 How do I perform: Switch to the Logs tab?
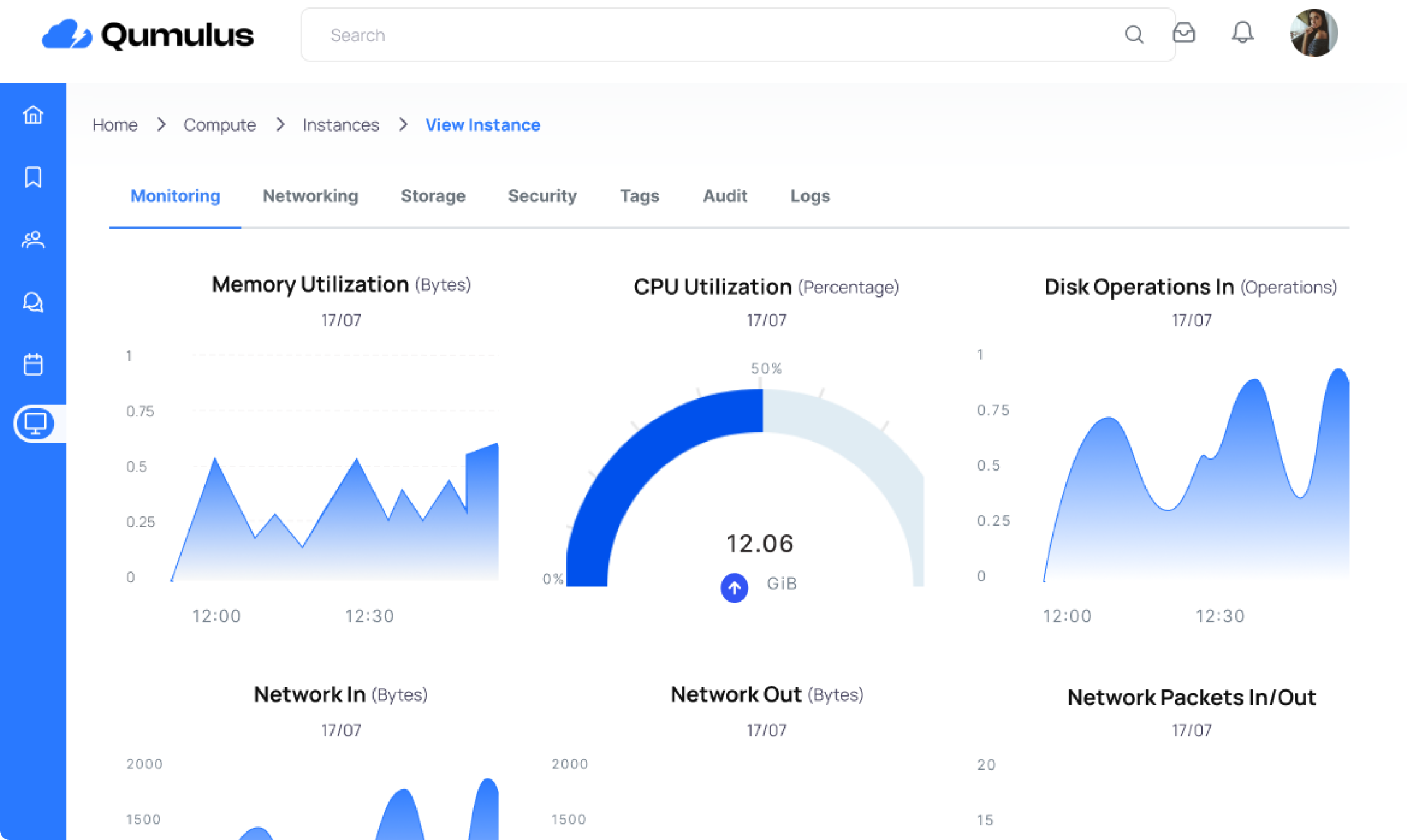point(810,196)
